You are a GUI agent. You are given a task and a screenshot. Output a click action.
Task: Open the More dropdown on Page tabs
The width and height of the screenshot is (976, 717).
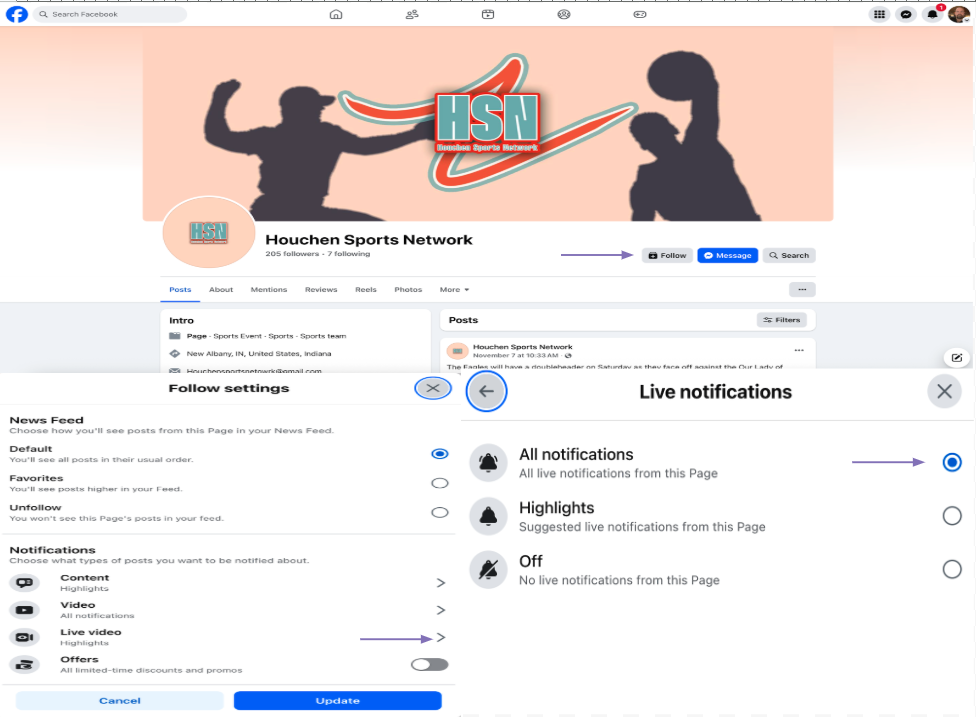pos(454,290)
